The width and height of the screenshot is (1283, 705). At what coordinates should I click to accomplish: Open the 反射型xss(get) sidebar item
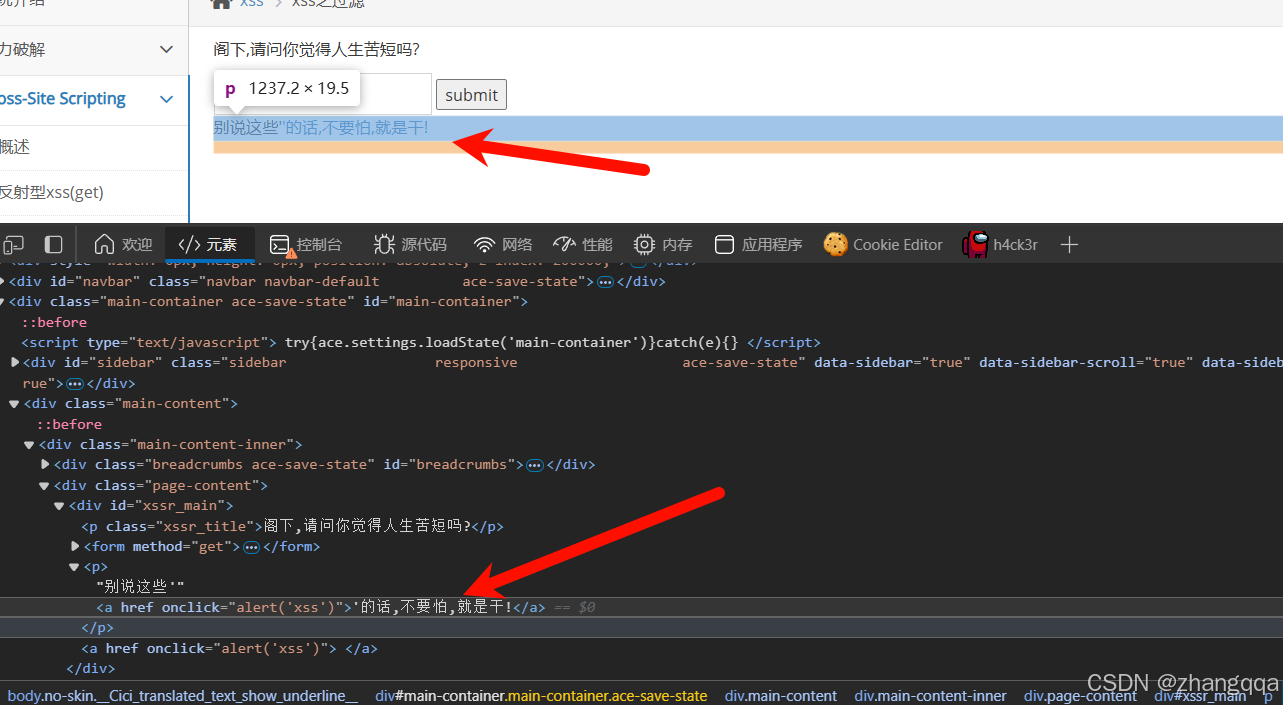[92, 192]
